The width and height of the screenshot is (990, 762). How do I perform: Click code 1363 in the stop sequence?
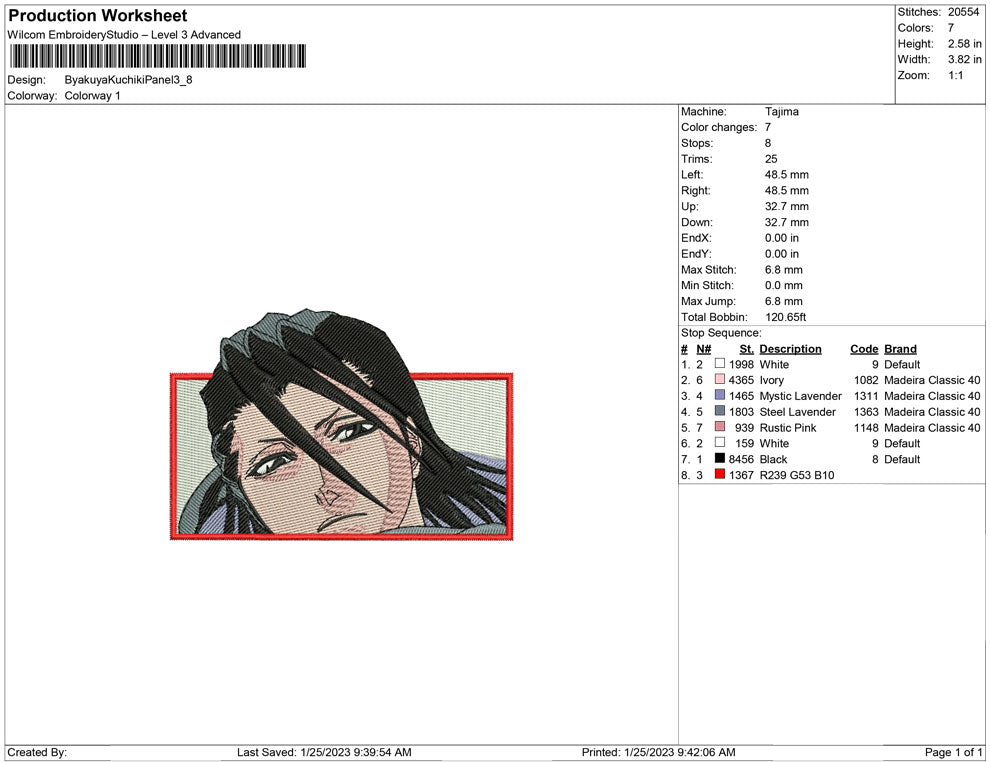click(866, 412)
